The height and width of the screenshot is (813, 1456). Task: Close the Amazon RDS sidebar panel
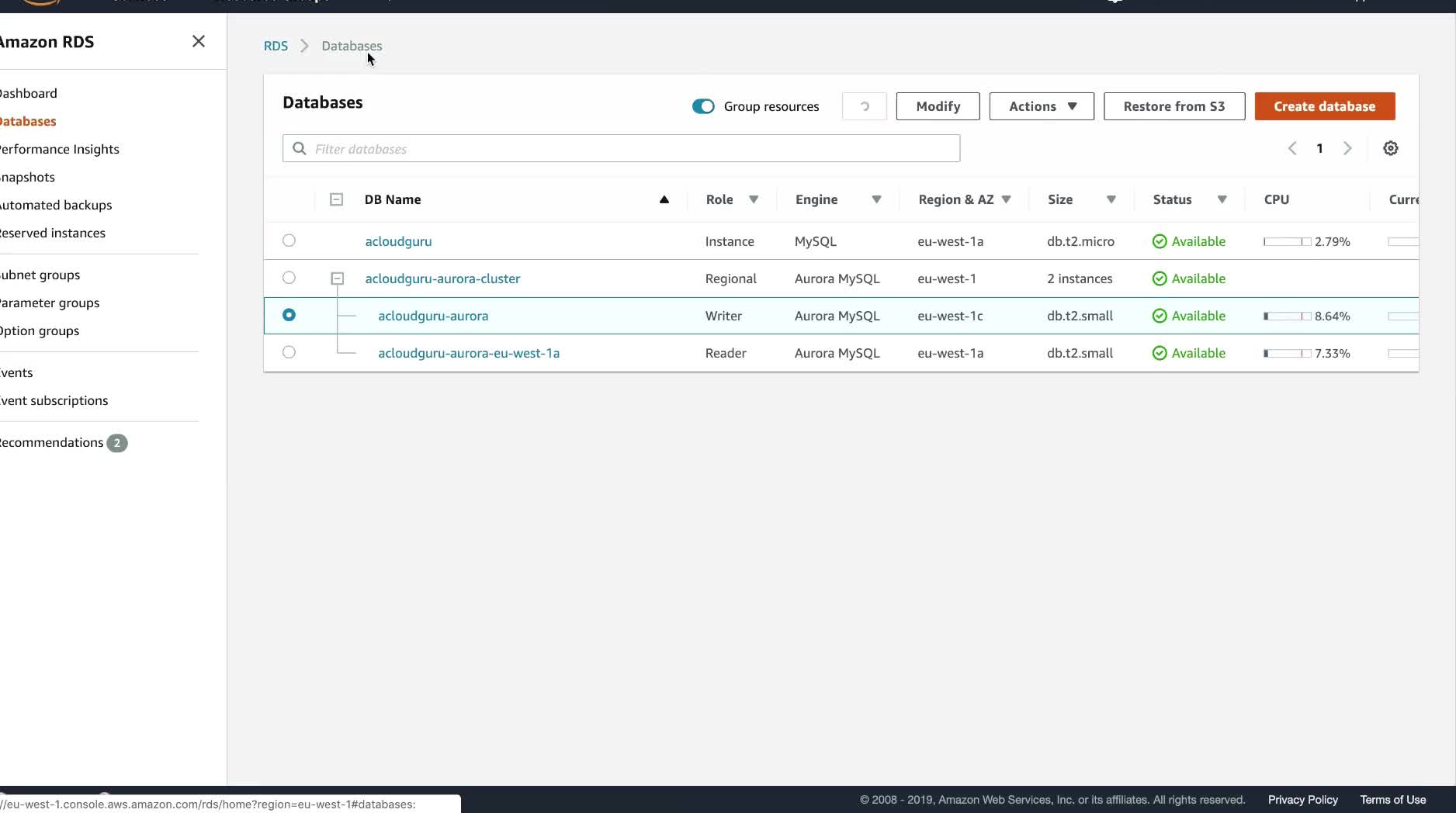199,41
